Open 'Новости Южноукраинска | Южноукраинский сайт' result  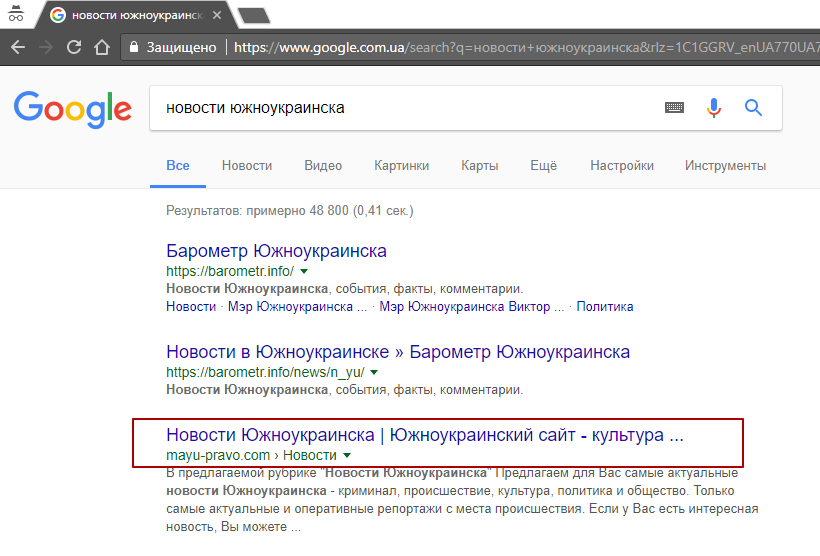pyautogui.click(x=425, y=435)
